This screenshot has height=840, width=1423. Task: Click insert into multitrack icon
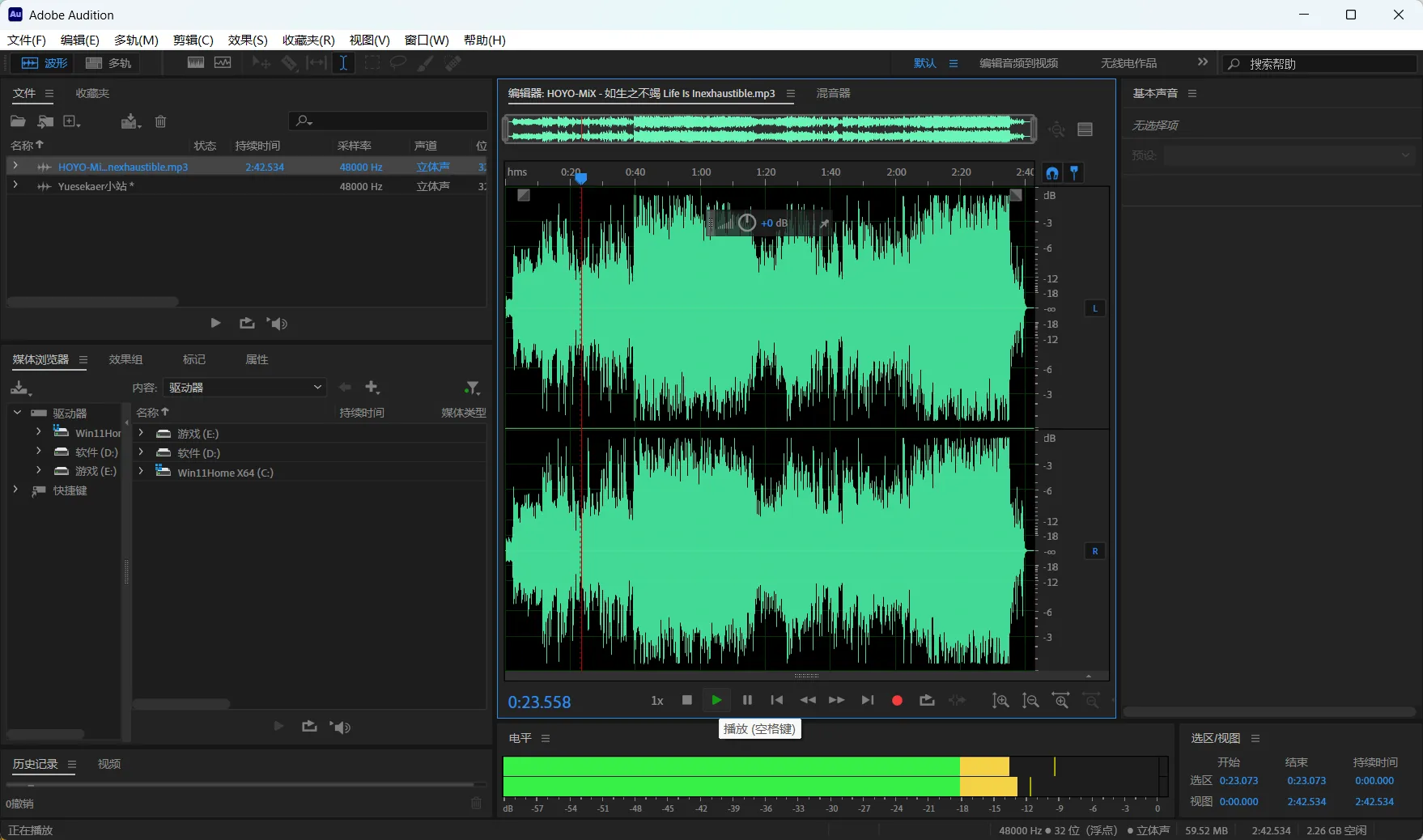[x=130, y=121]
